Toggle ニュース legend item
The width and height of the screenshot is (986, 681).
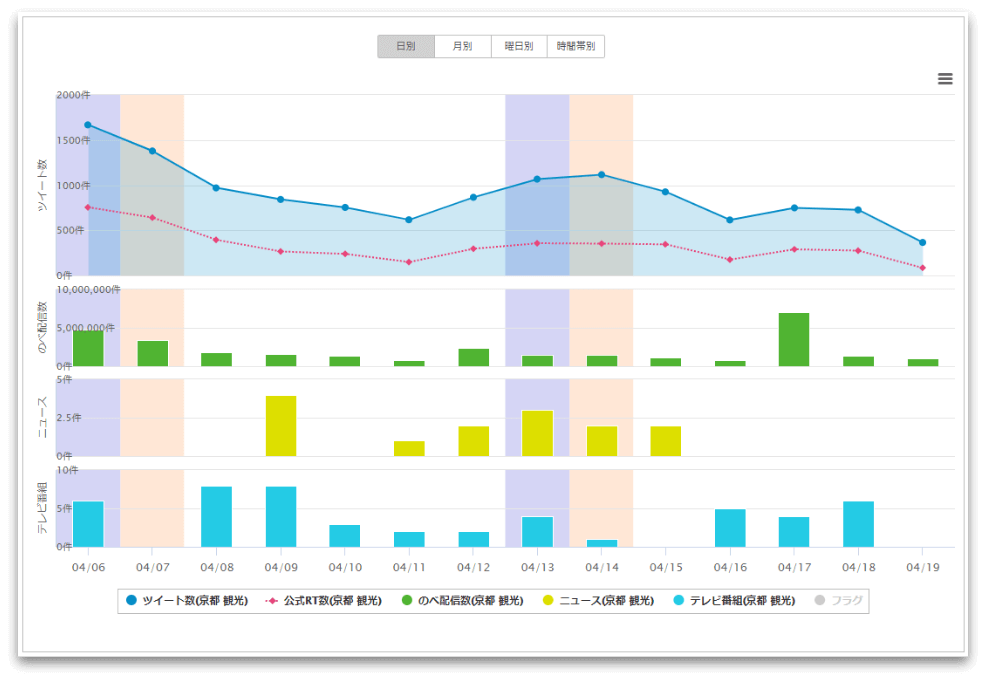(598, 601)
